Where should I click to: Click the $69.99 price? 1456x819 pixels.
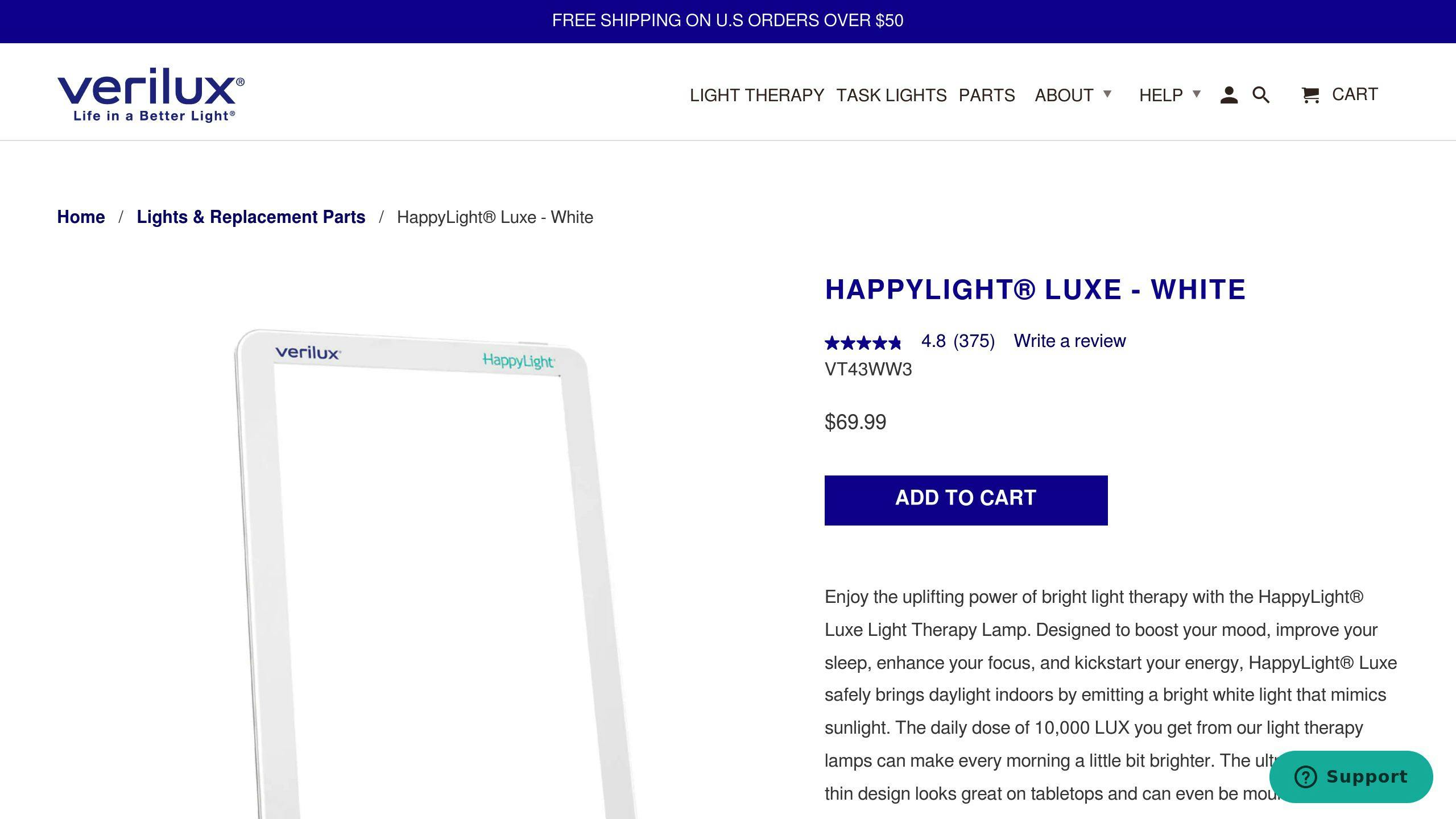click(855, 422)
